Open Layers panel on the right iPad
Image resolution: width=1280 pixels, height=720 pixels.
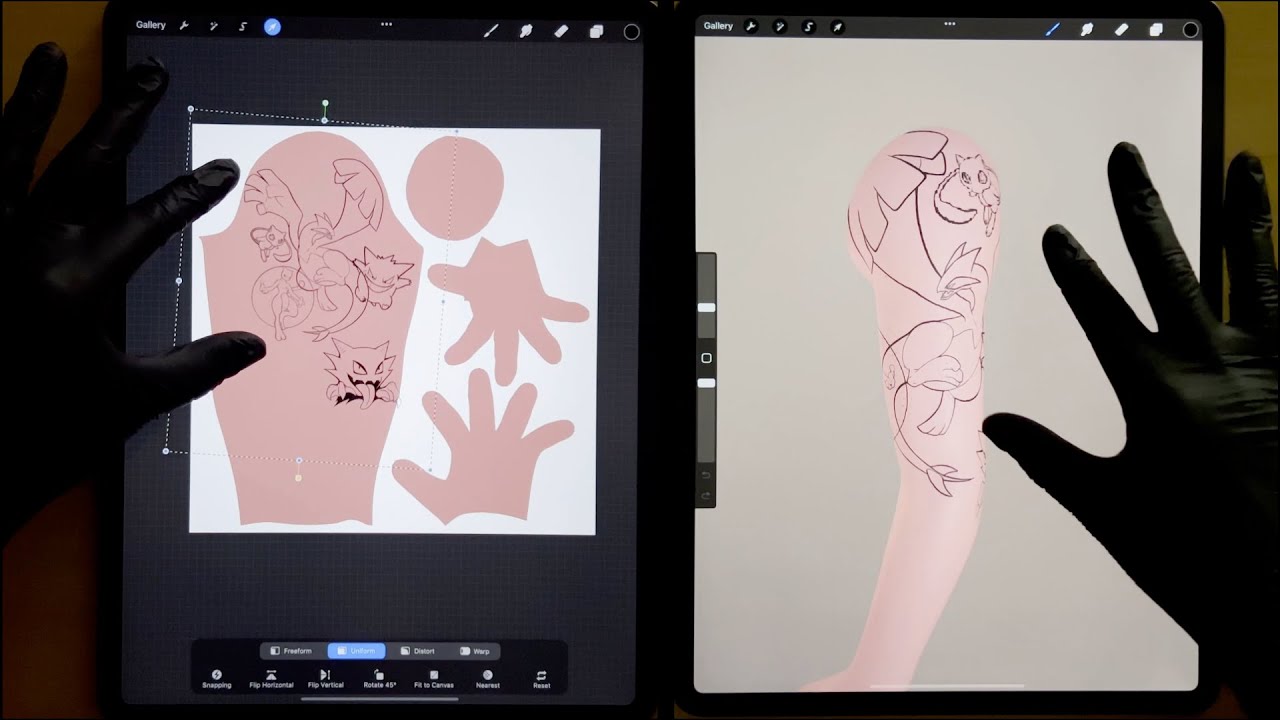[1156, 30]
